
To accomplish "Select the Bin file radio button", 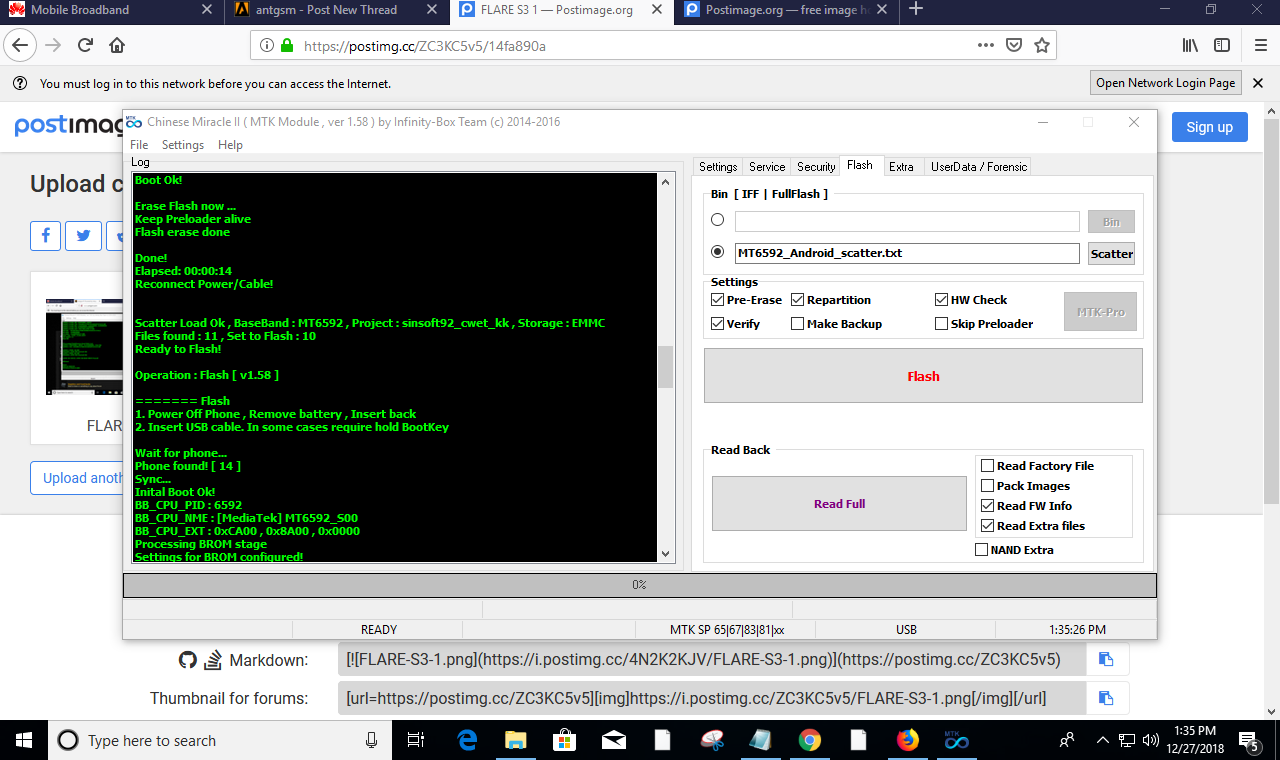I will point(717,220).
